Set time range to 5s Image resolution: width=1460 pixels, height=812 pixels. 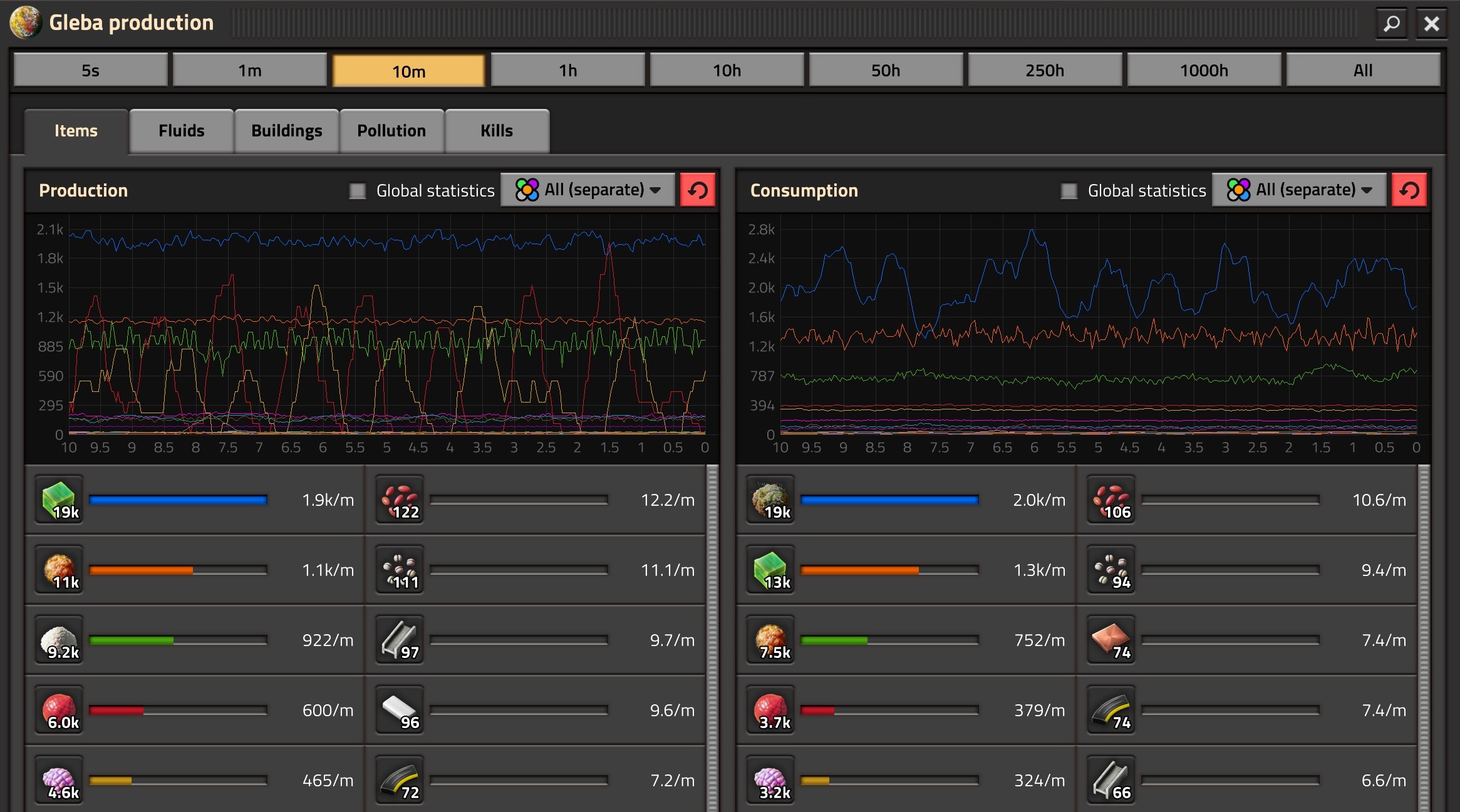point(90,70)
